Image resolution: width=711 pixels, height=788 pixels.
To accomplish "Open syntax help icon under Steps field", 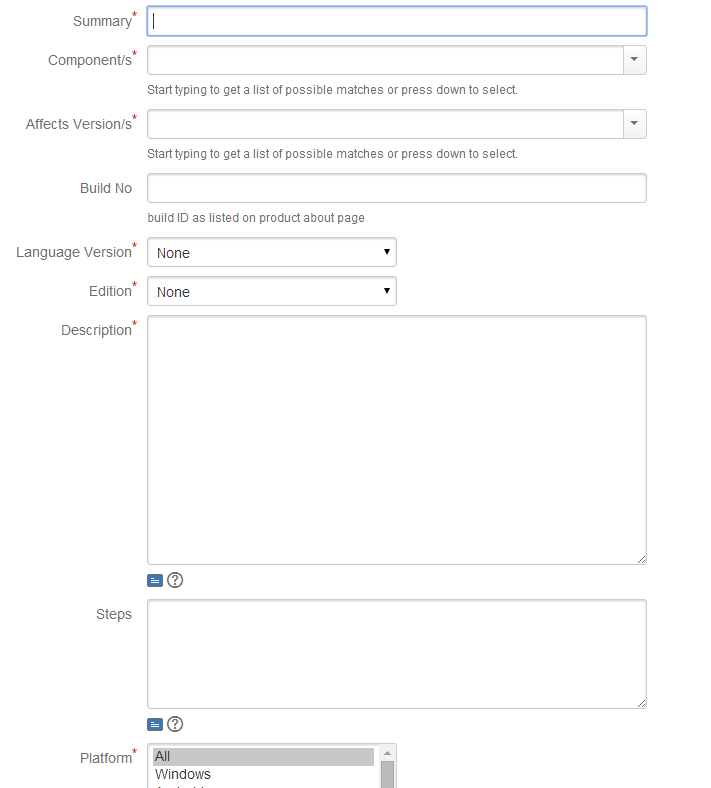I will [x=175, y=724].
